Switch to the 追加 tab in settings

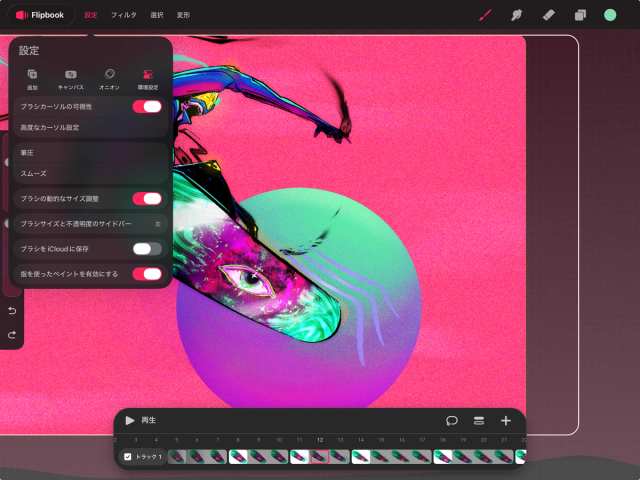tap(32, 79)
